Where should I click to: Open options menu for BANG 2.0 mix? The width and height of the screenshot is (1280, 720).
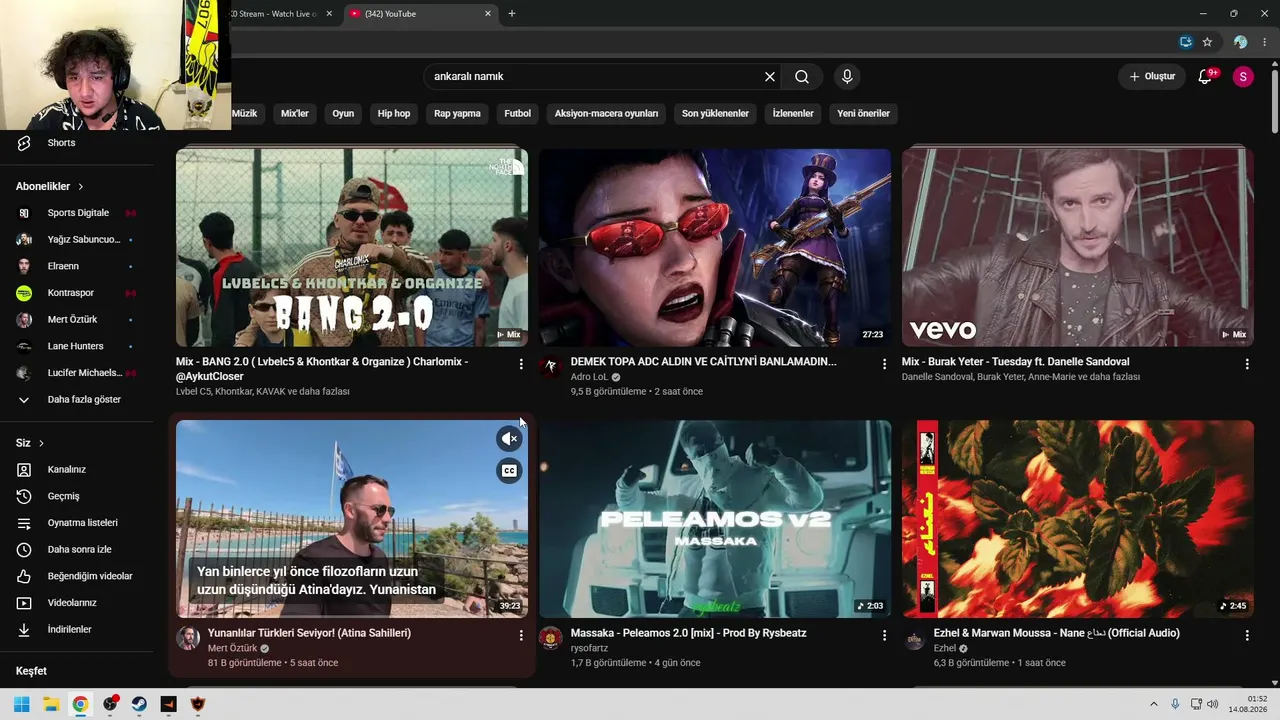click(521, 365)
